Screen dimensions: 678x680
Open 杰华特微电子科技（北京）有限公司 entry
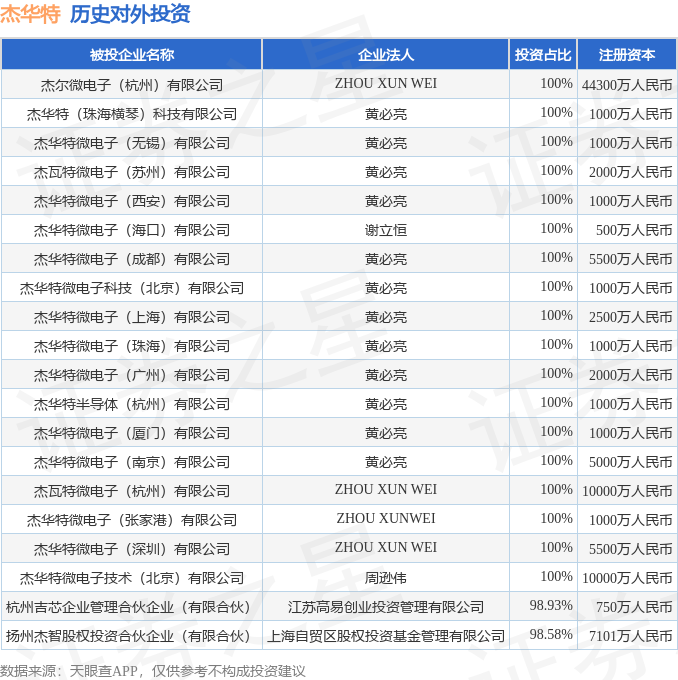click(x=132, y=288)
